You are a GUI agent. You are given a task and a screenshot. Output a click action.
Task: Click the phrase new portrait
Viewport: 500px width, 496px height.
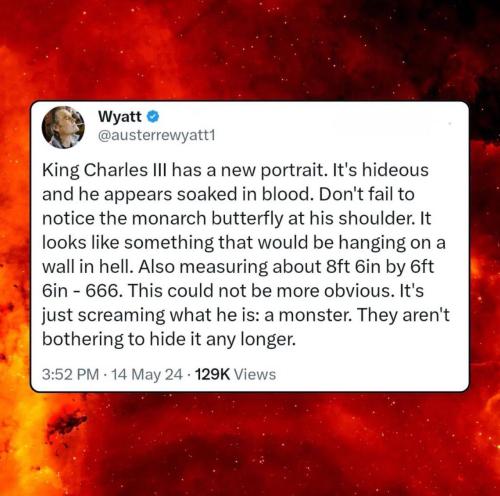[272, 171]
